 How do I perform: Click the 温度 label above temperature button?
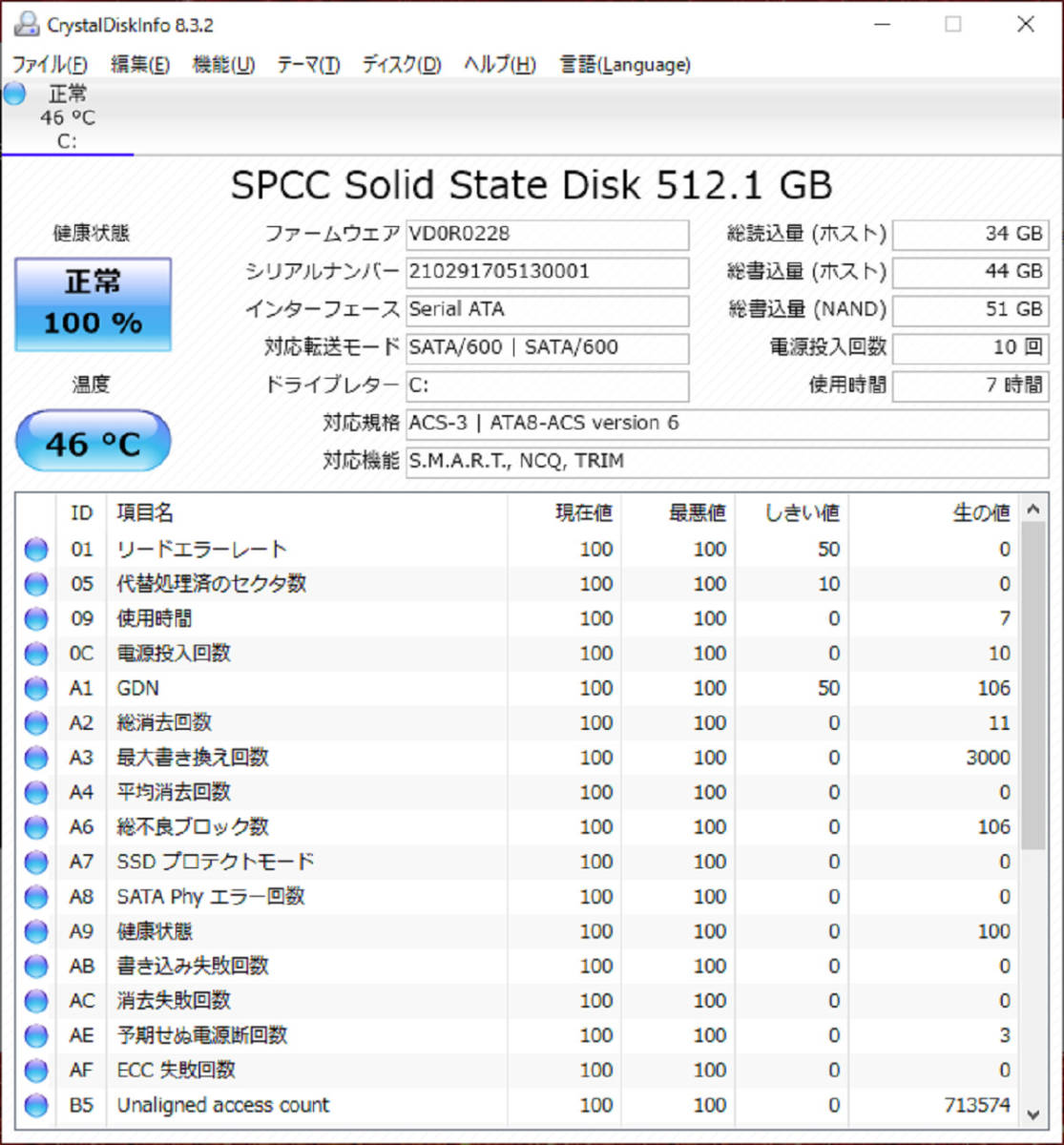pos(92,385)
